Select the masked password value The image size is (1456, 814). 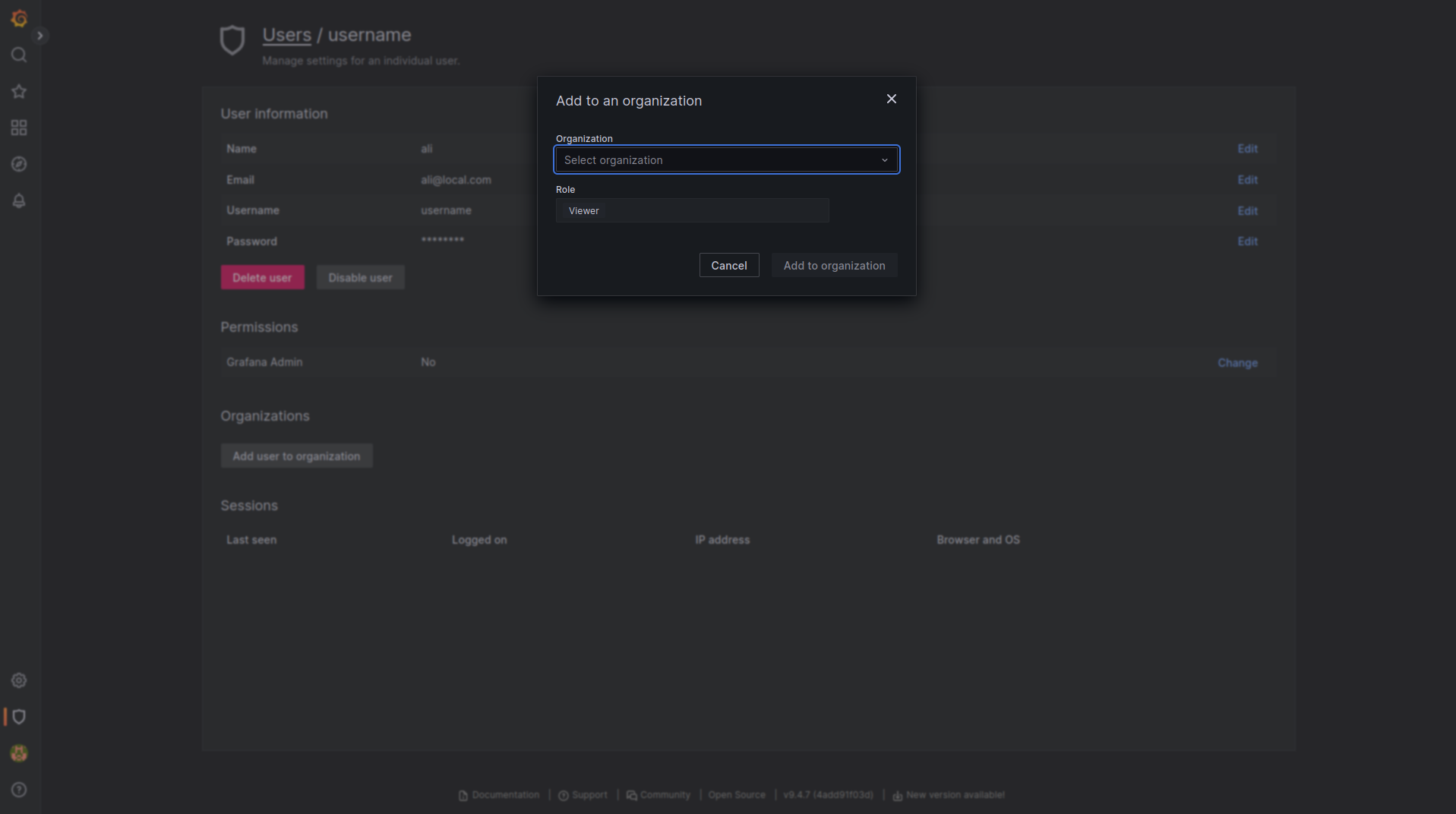click(443, 240)
